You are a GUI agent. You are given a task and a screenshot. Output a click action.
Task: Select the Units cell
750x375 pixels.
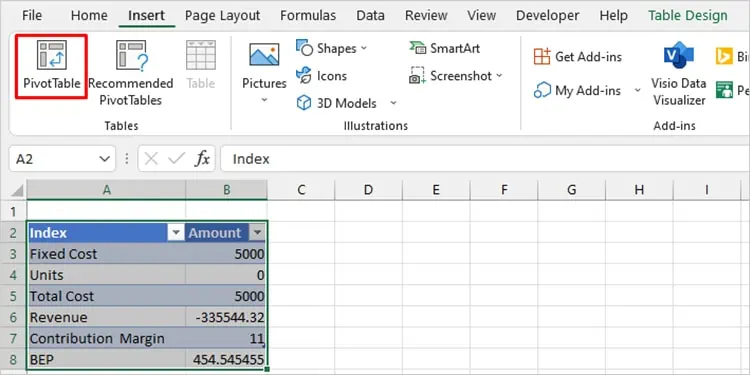[106, 275]
